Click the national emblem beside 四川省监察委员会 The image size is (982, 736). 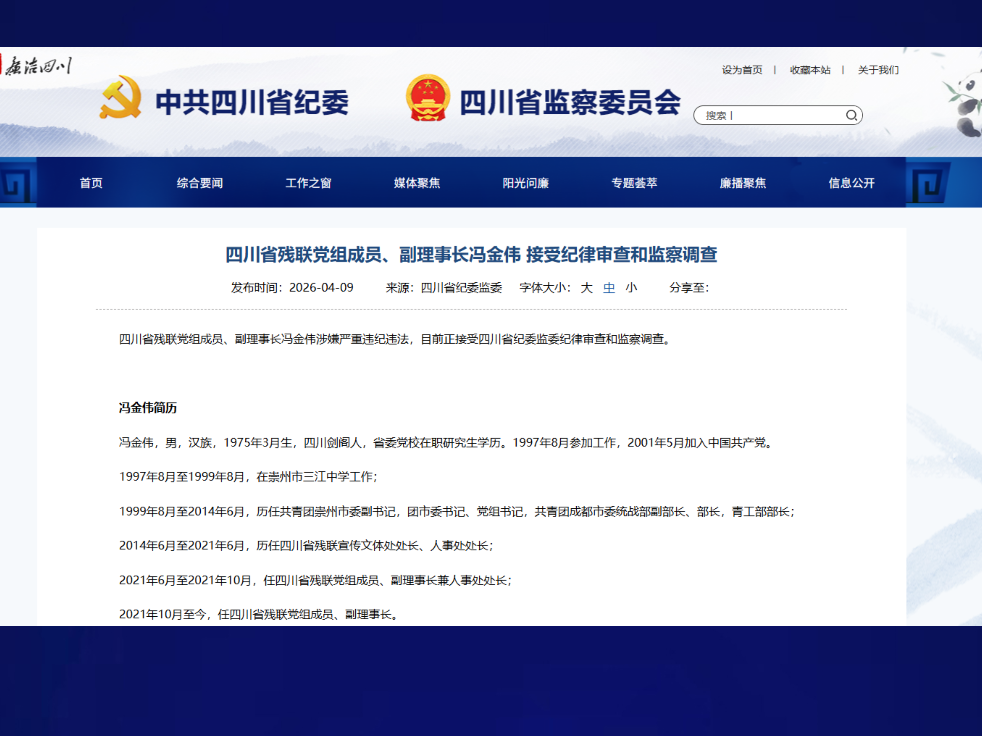[x=428, y=99]
